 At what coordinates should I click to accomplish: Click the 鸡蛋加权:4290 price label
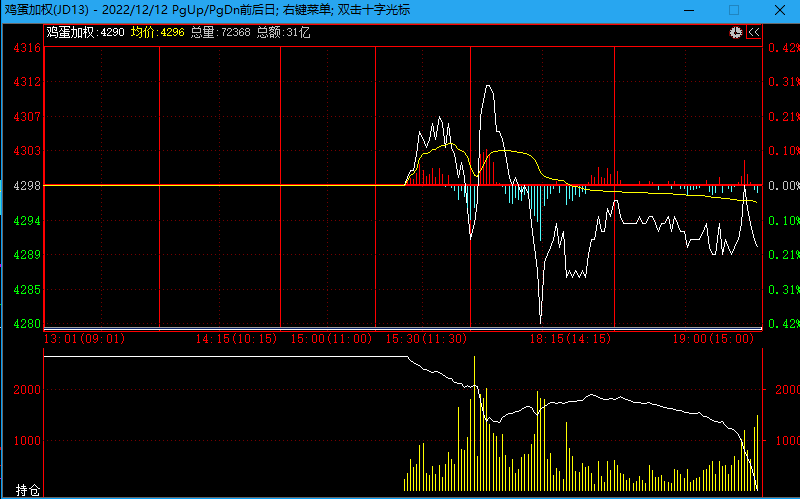85,32
